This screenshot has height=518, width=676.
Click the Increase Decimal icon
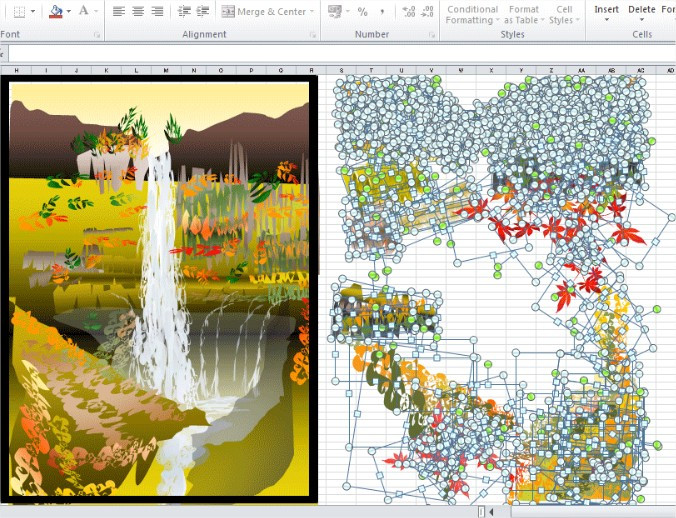coord(408,11)
